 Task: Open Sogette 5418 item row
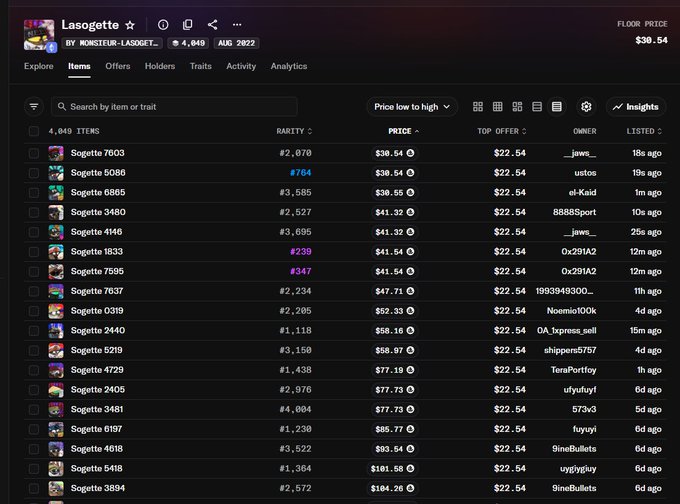(345, 468)
